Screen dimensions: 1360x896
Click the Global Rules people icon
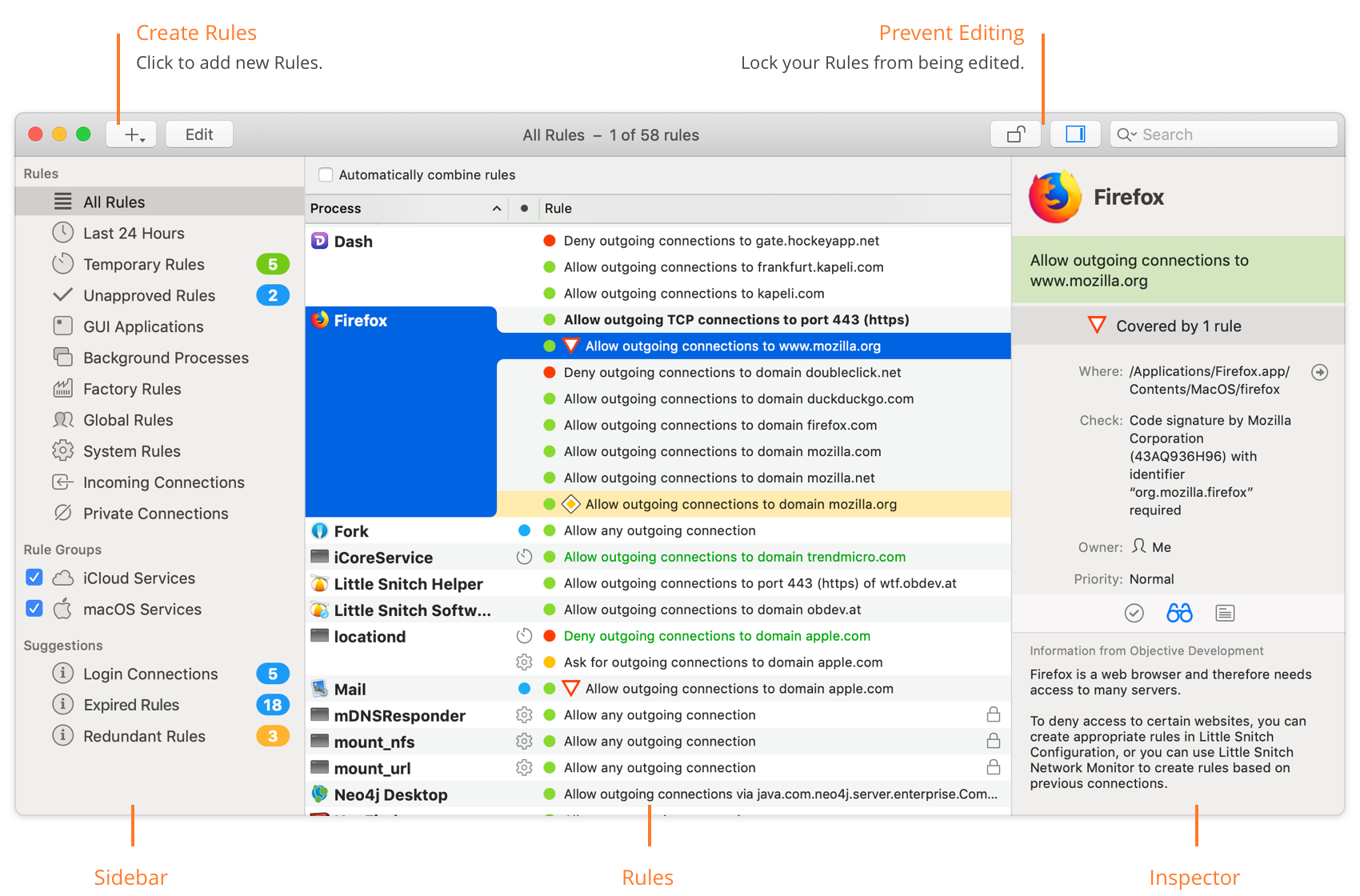(62, 420)
